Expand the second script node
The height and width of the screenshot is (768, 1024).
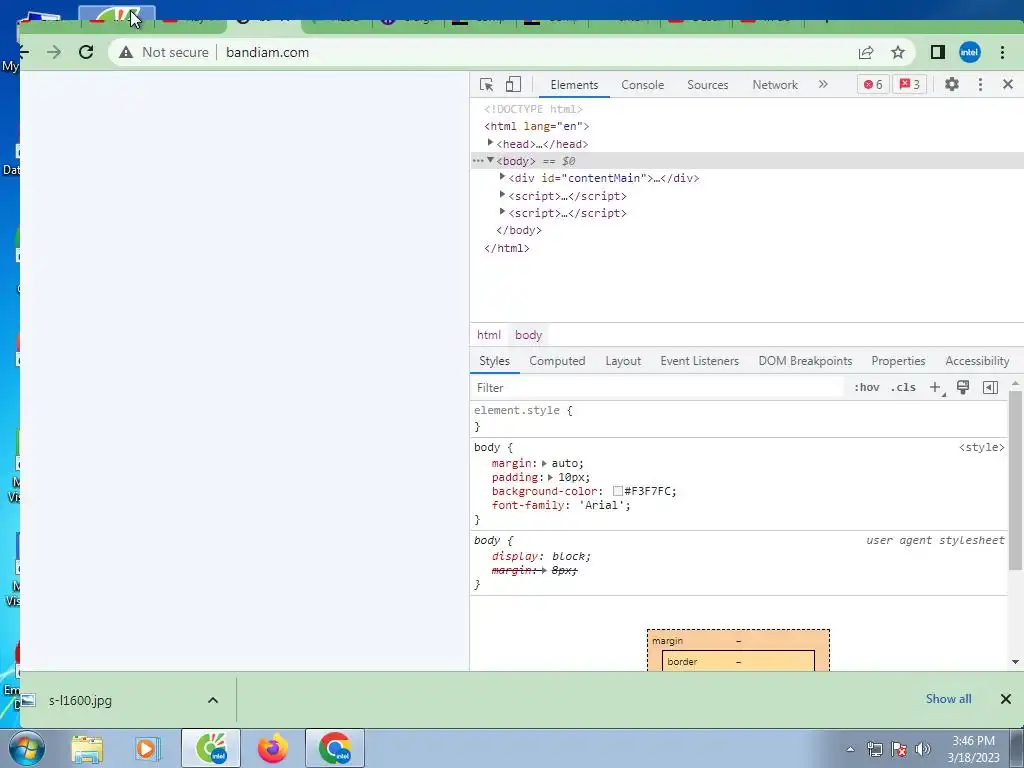click(x=502, y=212)
